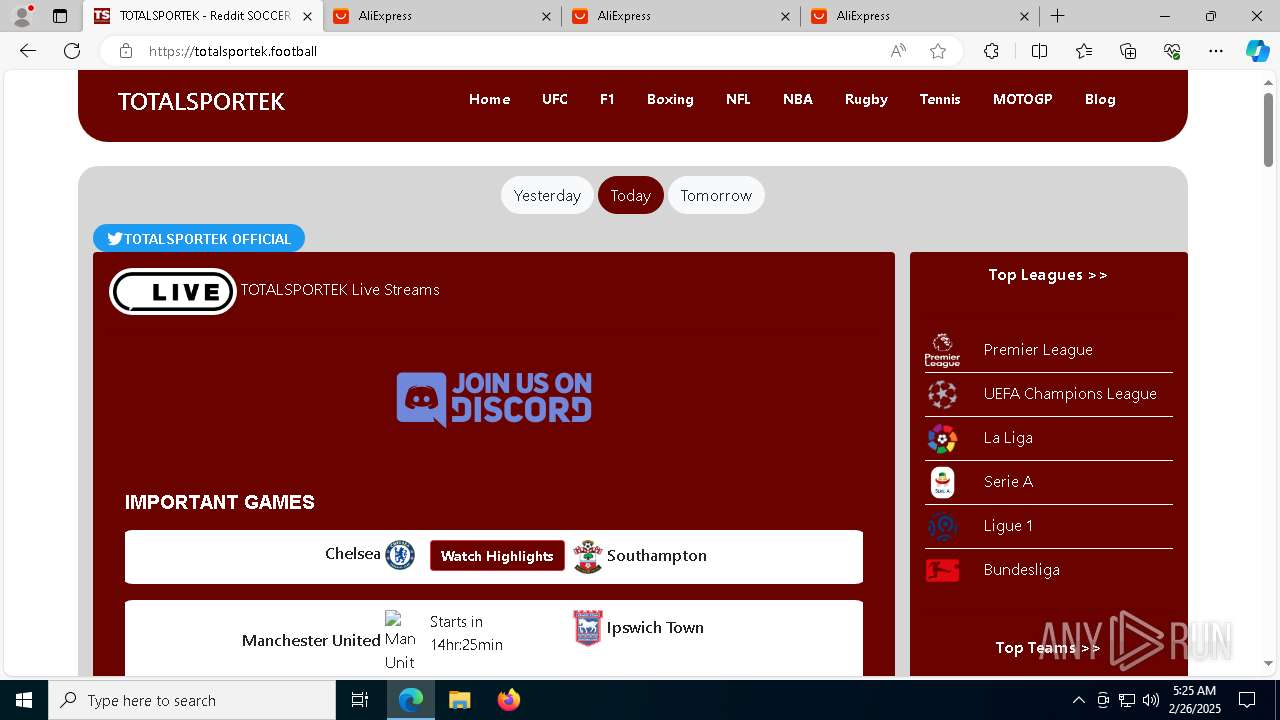Click the browser Back arrow
The image size is (1280, 720).
[x=28, y=51]
